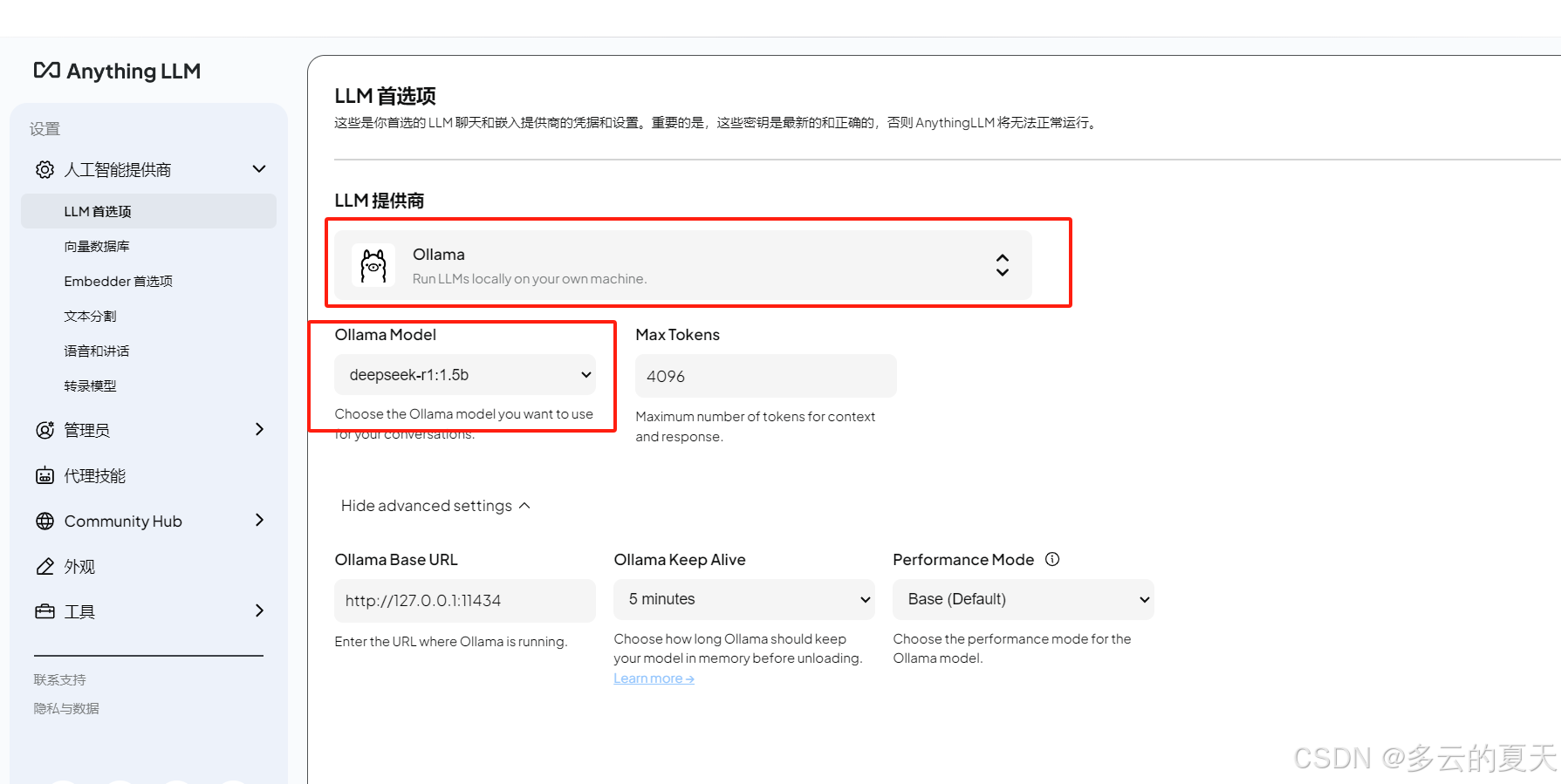Open the 隐私与数据 link
This screenshot has height=784, width=1561.
coord(66,708)
